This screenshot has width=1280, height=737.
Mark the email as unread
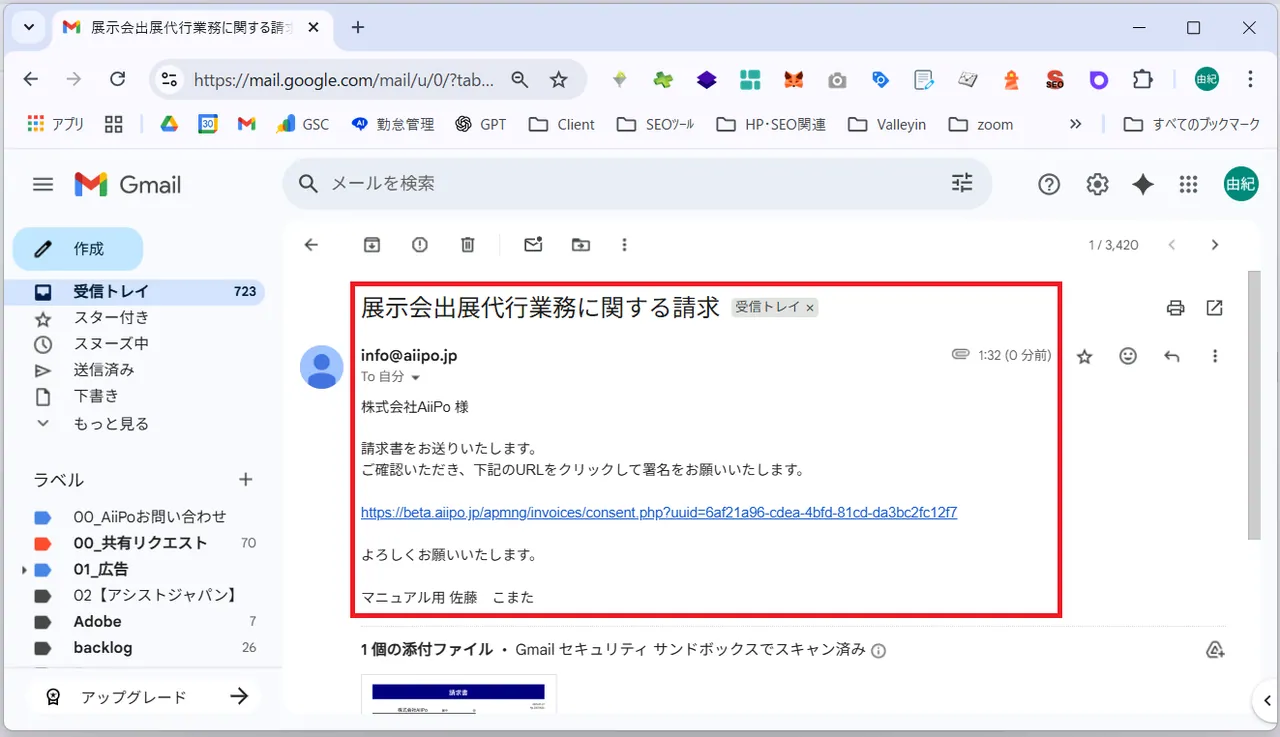533,245
